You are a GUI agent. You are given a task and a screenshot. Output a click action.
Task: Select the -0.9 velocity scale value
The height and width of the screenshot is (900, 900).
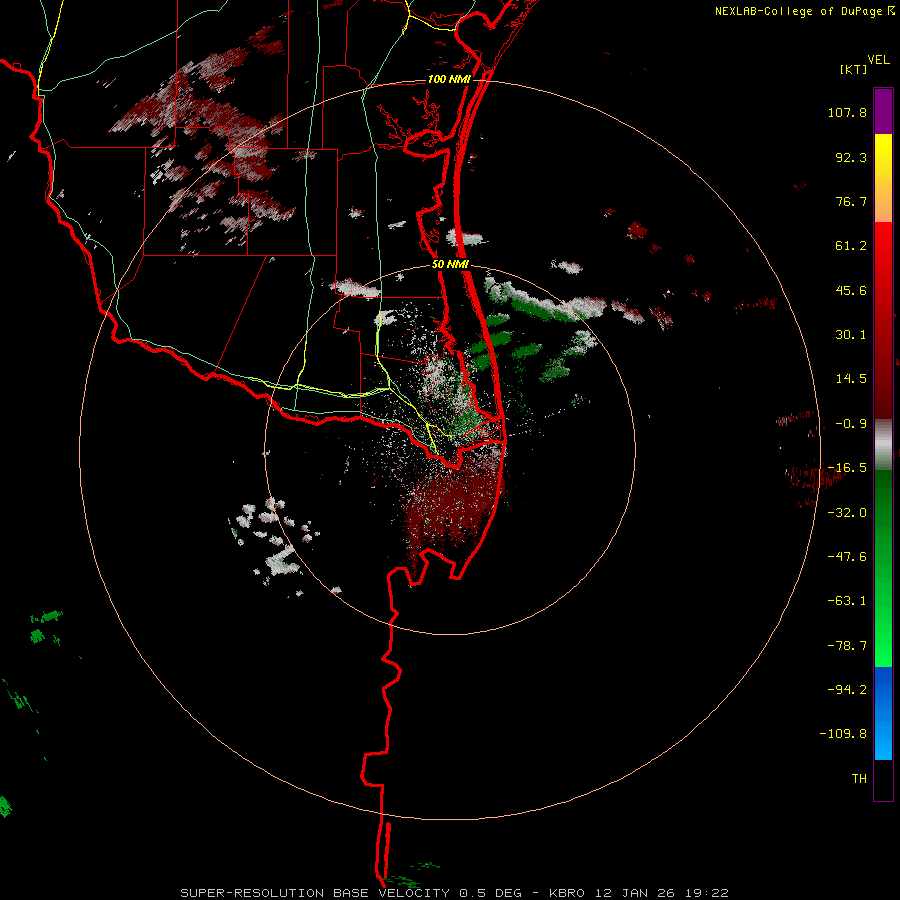click(x=851, y=424)
